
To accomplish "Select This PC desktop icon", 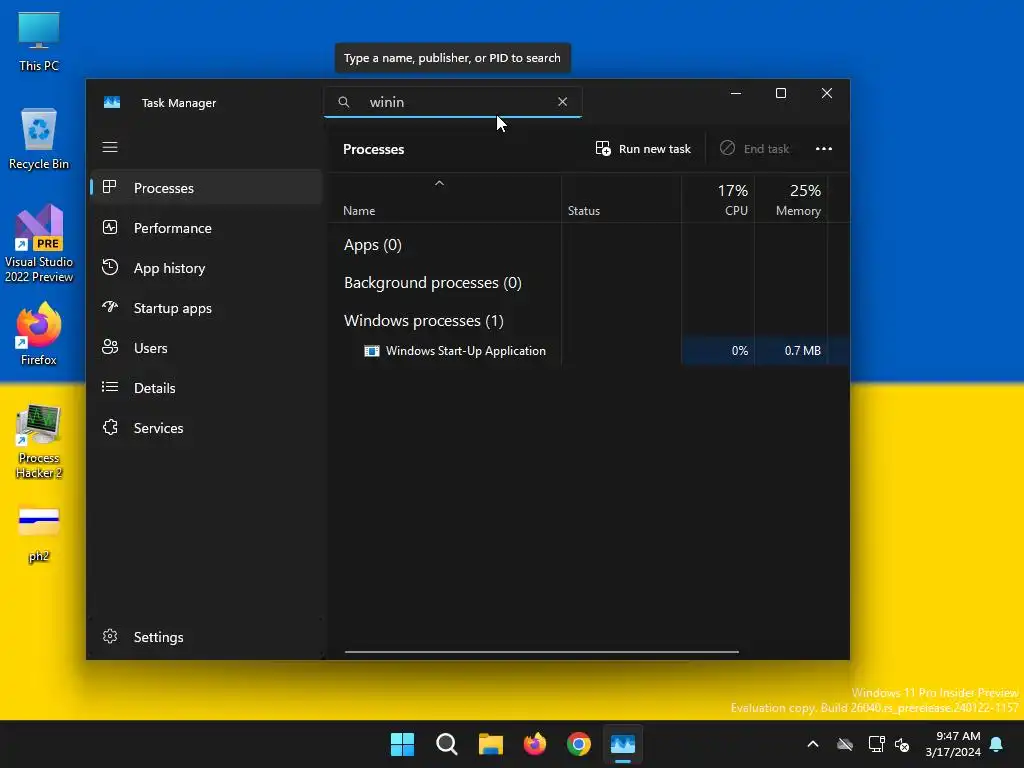I will coord(39,42).
